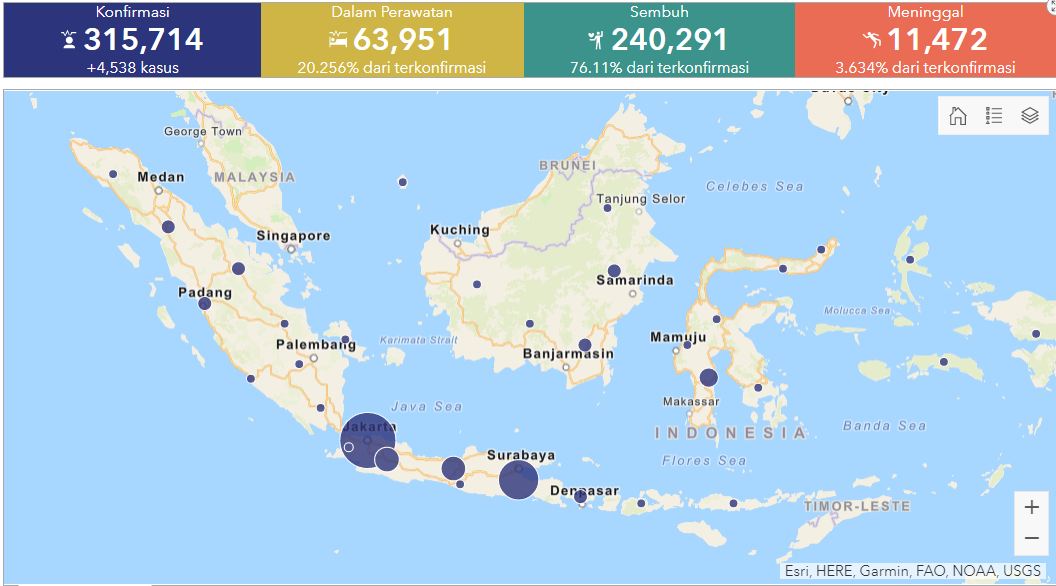This screenshot has width=1056, height=586.
Task: Click the falling person icon beside 11,472
Action: click(x=872, y=40)
